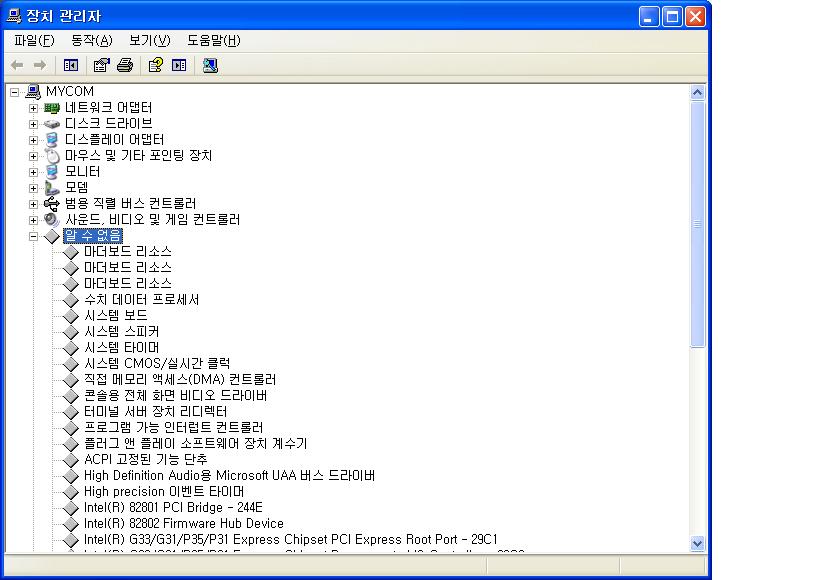Click the USB icon for 범용 직렬 버스 컨트롤러
This screenshot has height=580, width=840.
pos(52,204)
